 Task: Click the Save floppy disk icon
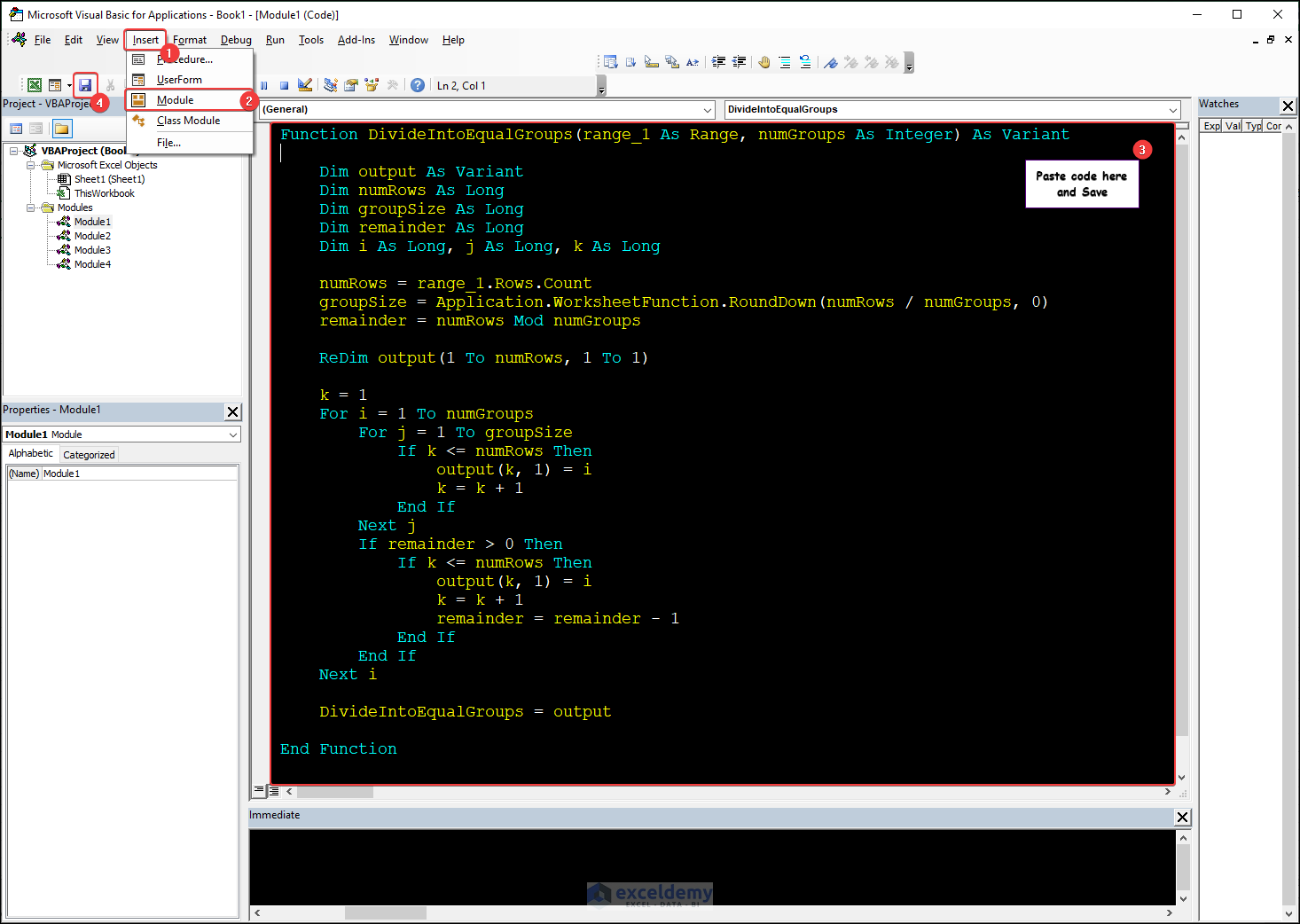pos(85,85)
